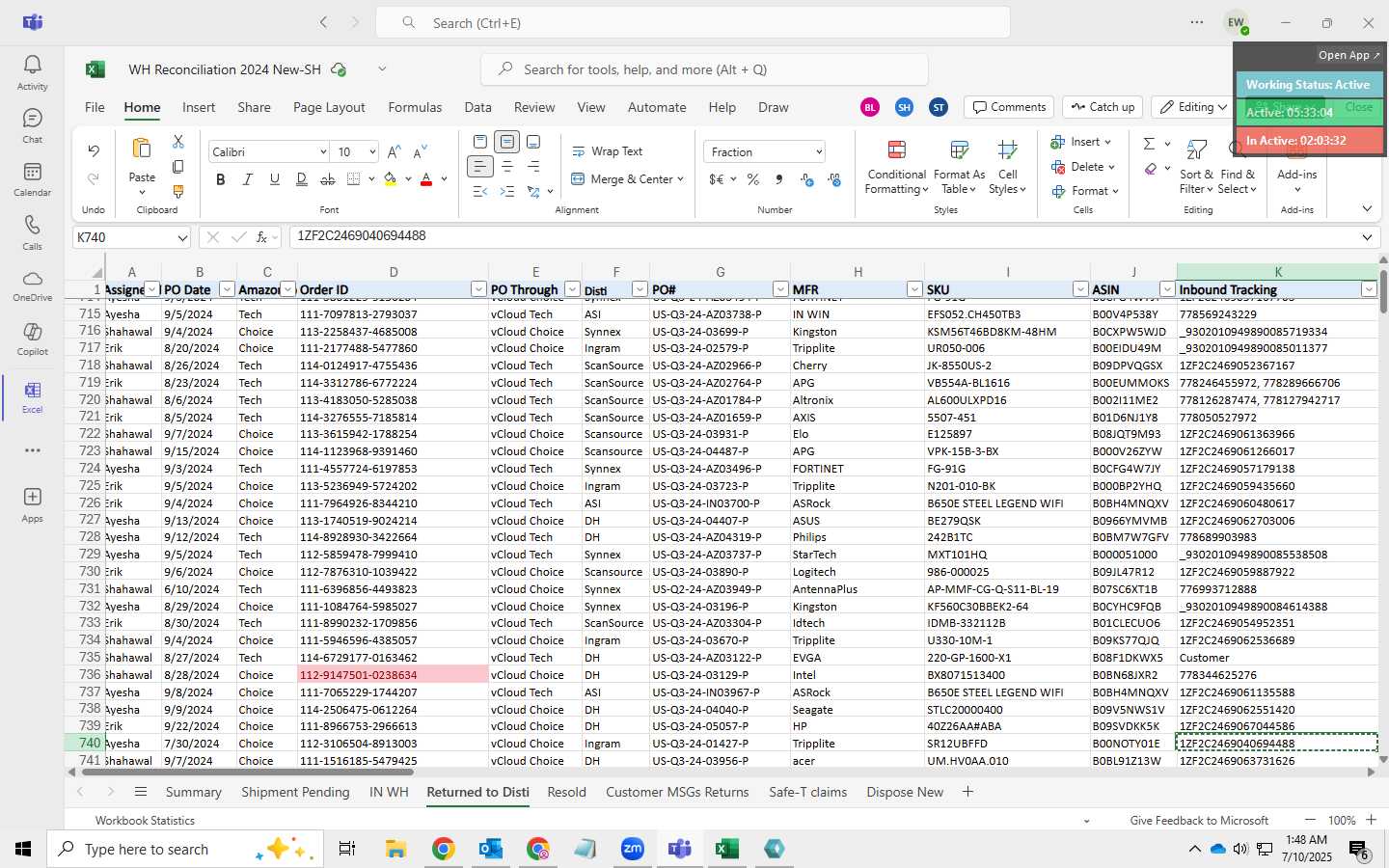Toggle Bold formatting
Viewport: 1389px width, 868px height.
pyautogui.click(x=221, y=179)
